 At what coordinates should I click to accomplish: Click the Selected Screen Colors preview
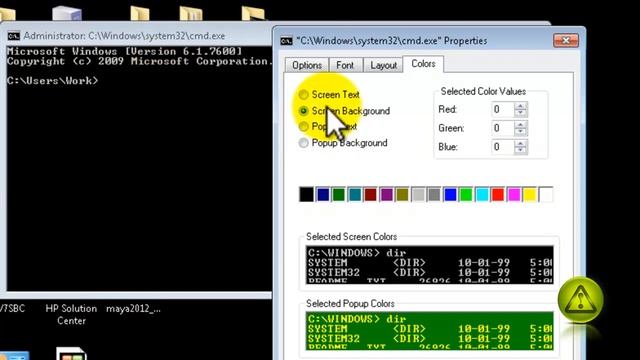(x=429, y=264)
